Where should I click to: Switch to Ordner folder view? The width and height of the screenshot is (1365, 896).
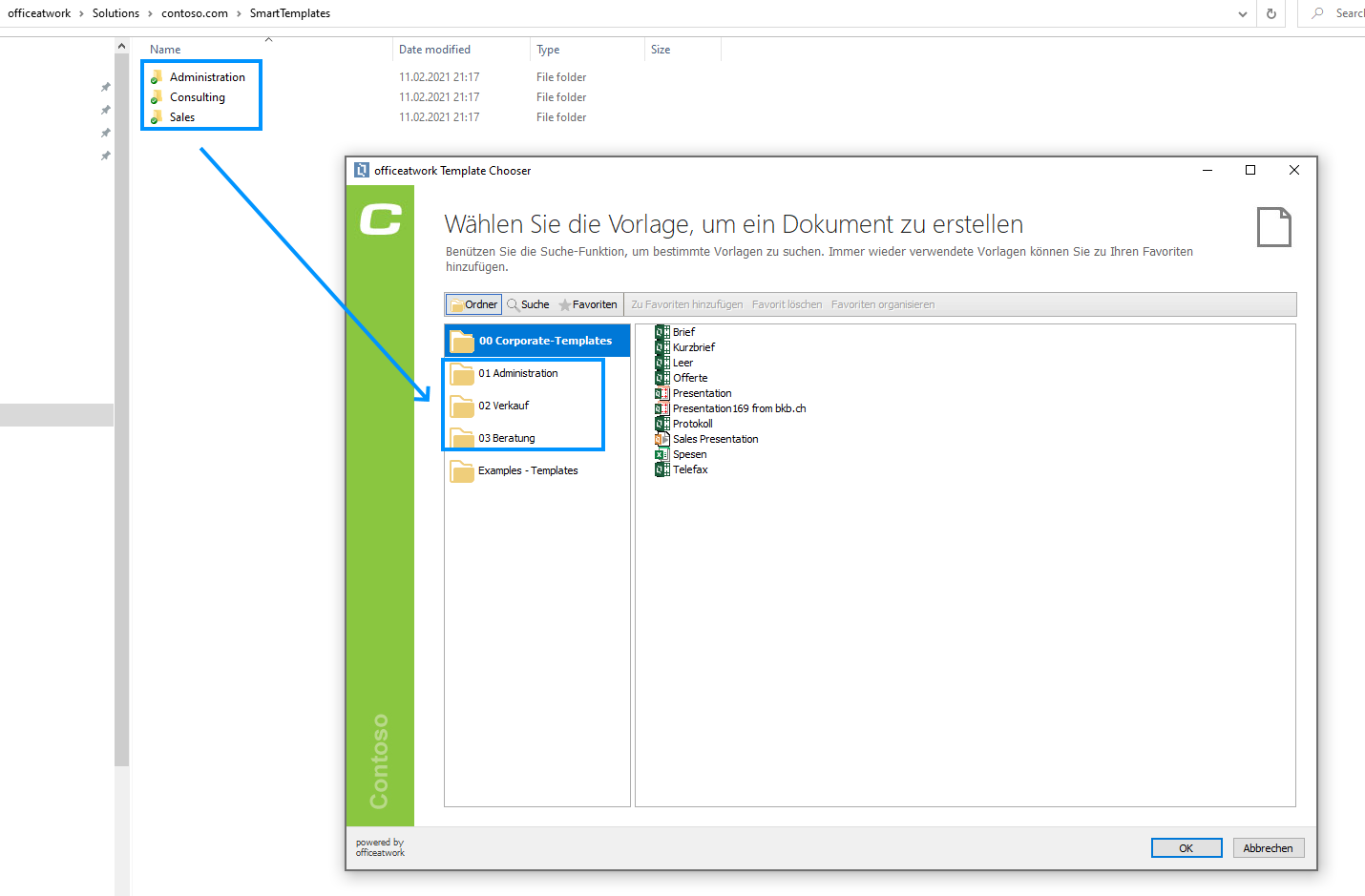[472, 304]
